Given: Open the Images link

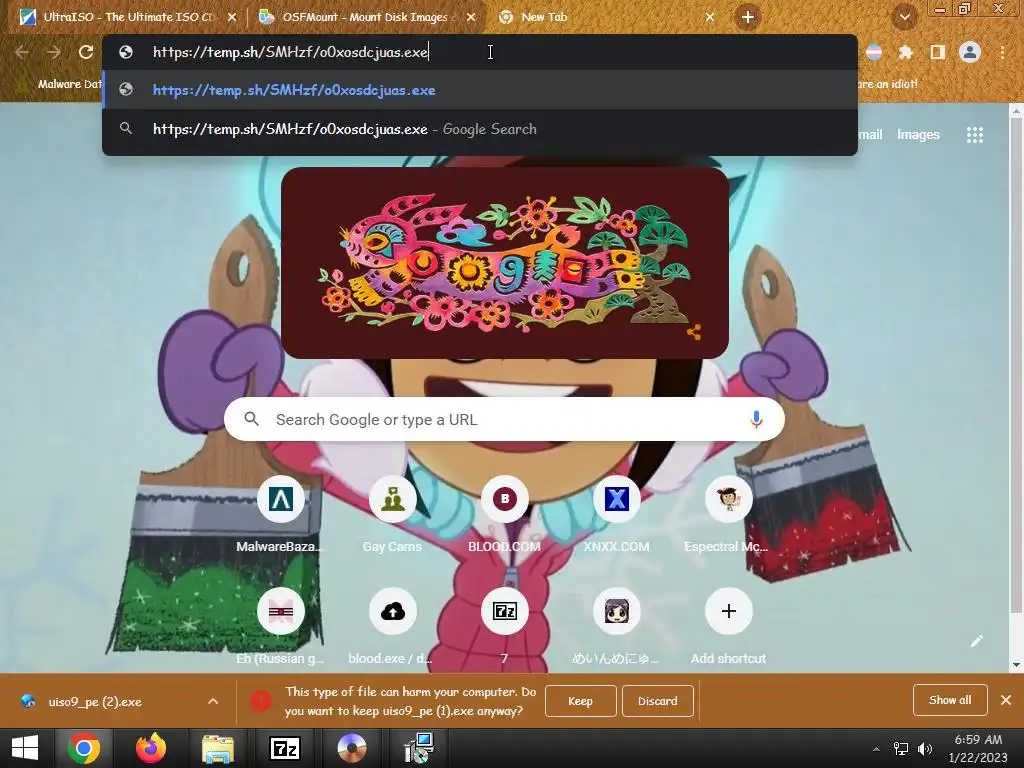Looking at the screenshot, I should click(x=918, y=135).
